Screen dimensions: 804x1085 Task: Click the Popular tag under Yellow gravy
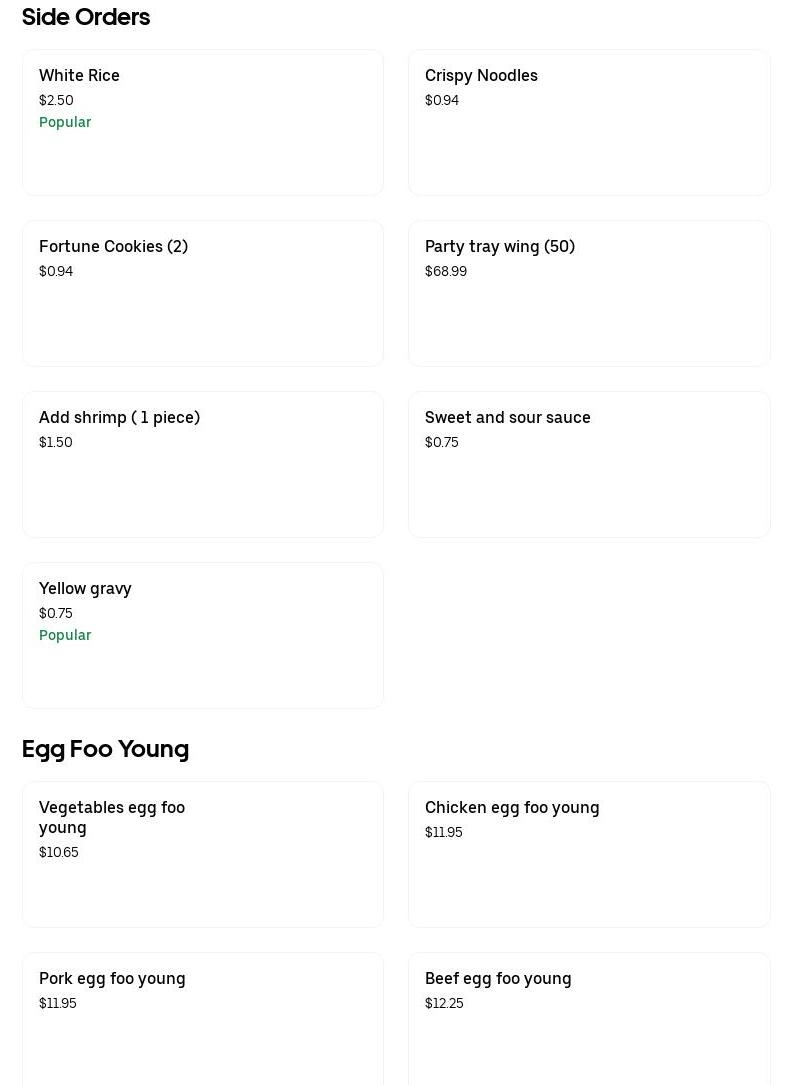coord(65,635)
